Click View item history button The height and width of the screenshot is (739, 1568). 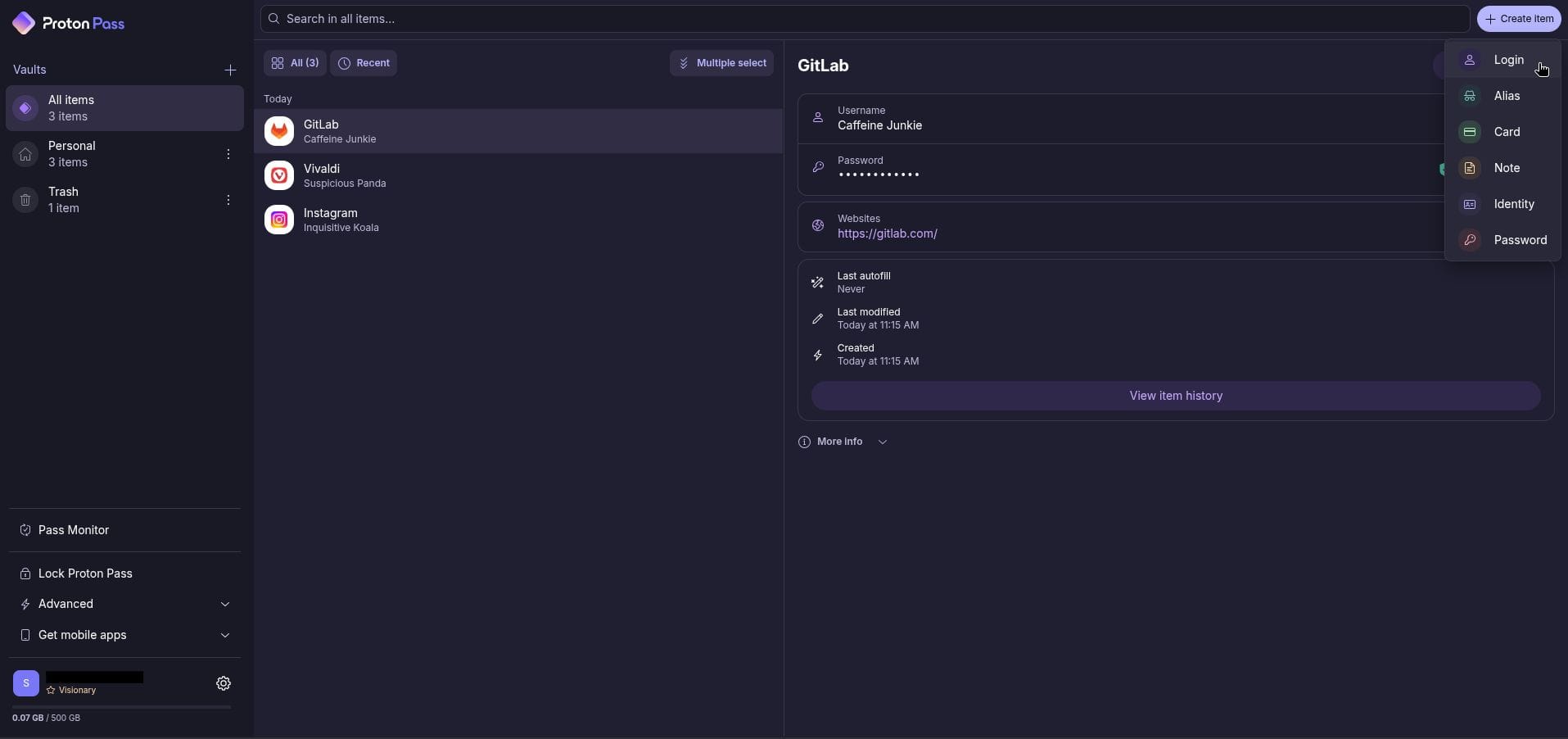click(1175, 396)
